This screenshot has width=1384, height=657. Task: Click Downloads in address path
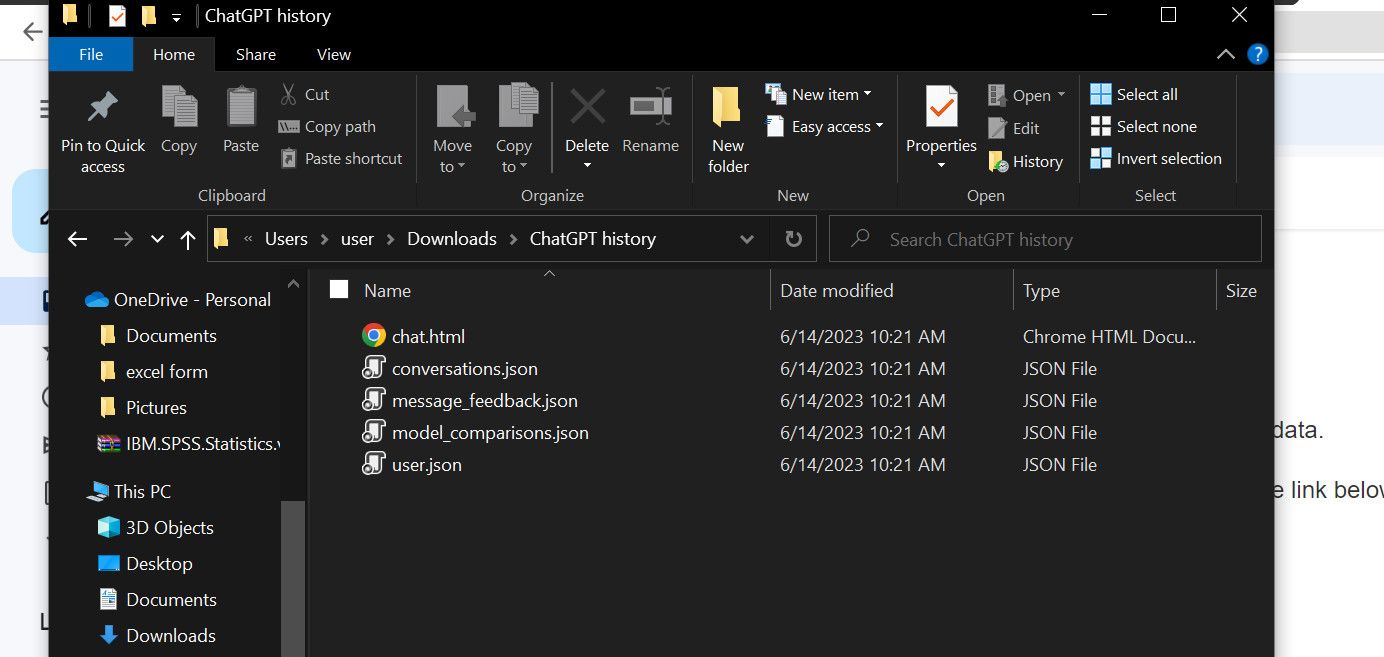click(x=452, y=239)
